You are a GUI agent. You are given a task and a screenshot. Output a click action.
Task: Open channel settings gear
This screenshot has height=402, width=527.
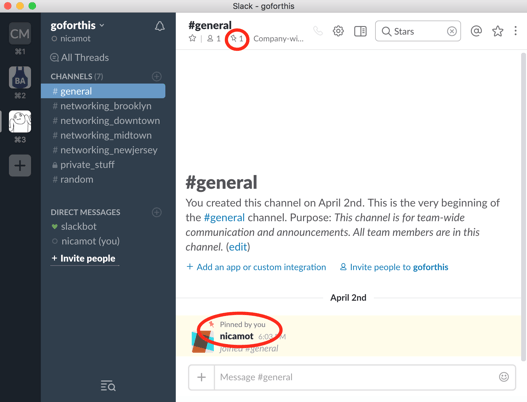338,31
